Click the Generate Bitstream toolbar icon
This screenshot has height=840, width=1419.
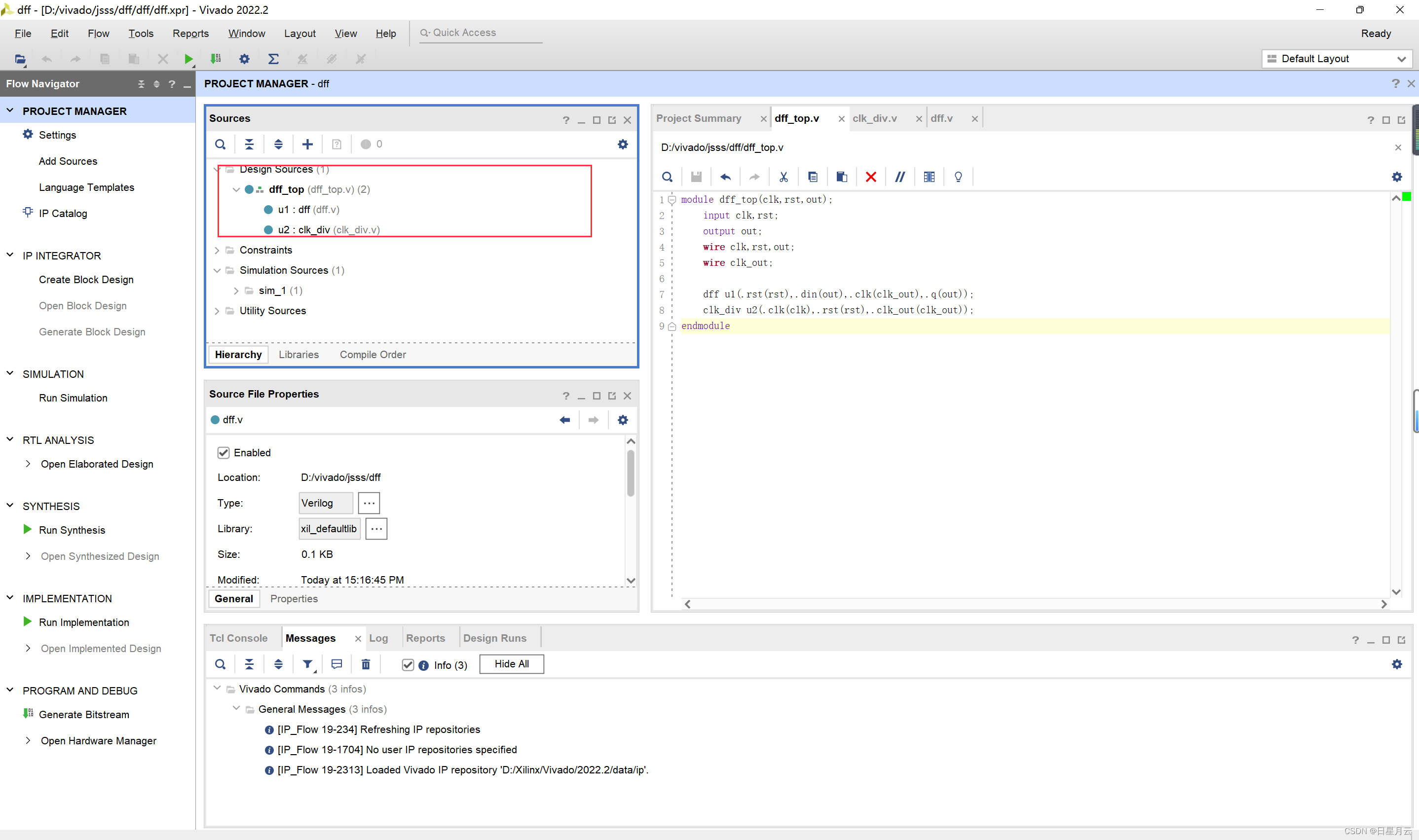(x=216, y=59)
